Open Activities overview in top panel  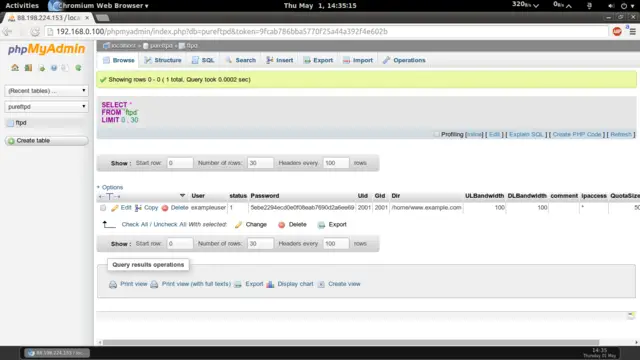pyautogui.click(x=22, y=6)
